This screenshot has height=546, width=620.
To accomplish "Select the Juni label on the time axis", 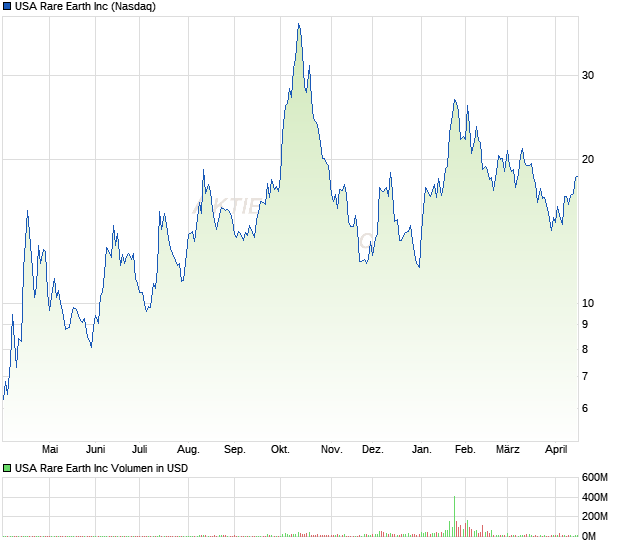I will (96, 450).
